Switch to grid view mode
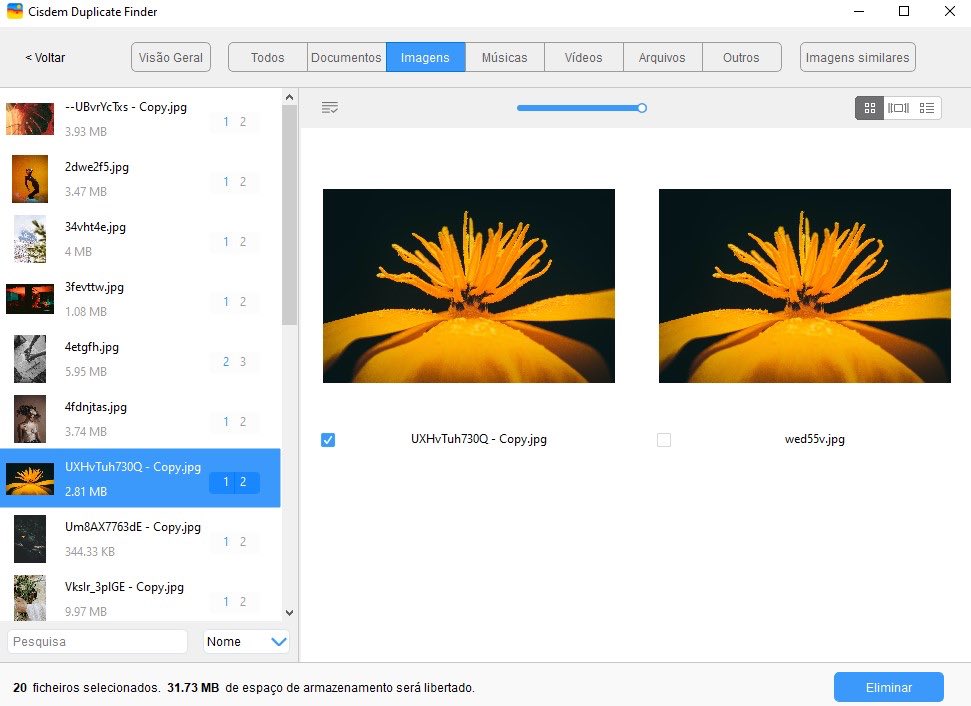This screenshot has height=706, width=971. [x=867, y=107]
